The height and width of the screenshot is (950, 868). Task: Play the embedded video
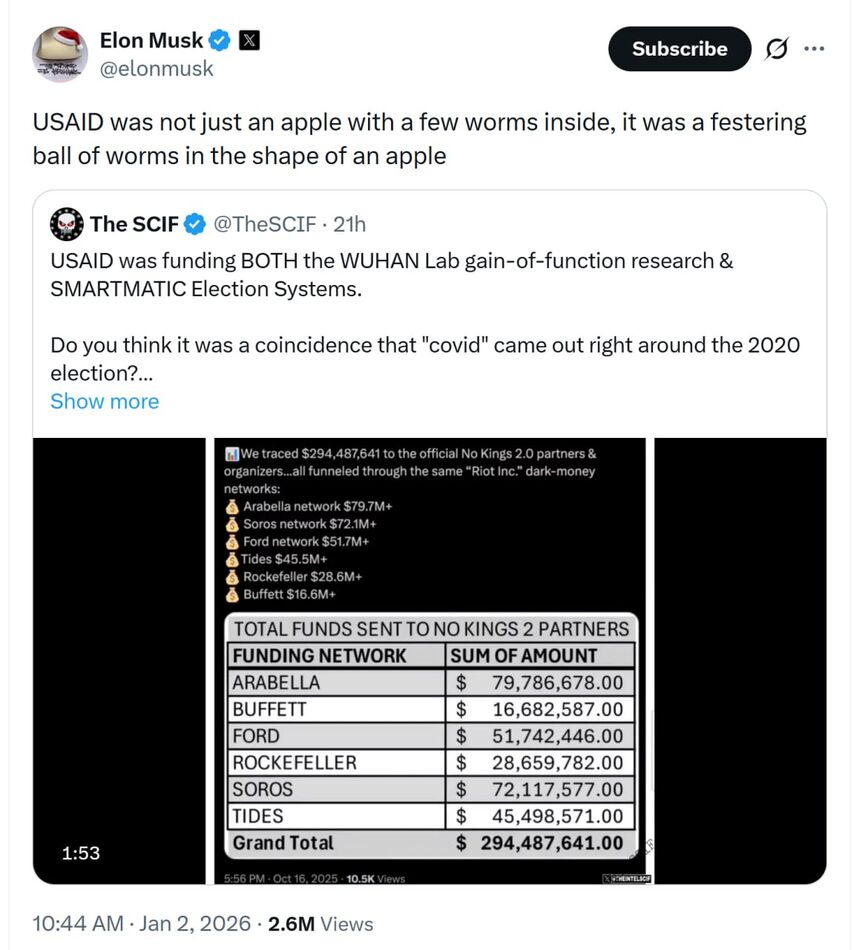coord(430,660)
